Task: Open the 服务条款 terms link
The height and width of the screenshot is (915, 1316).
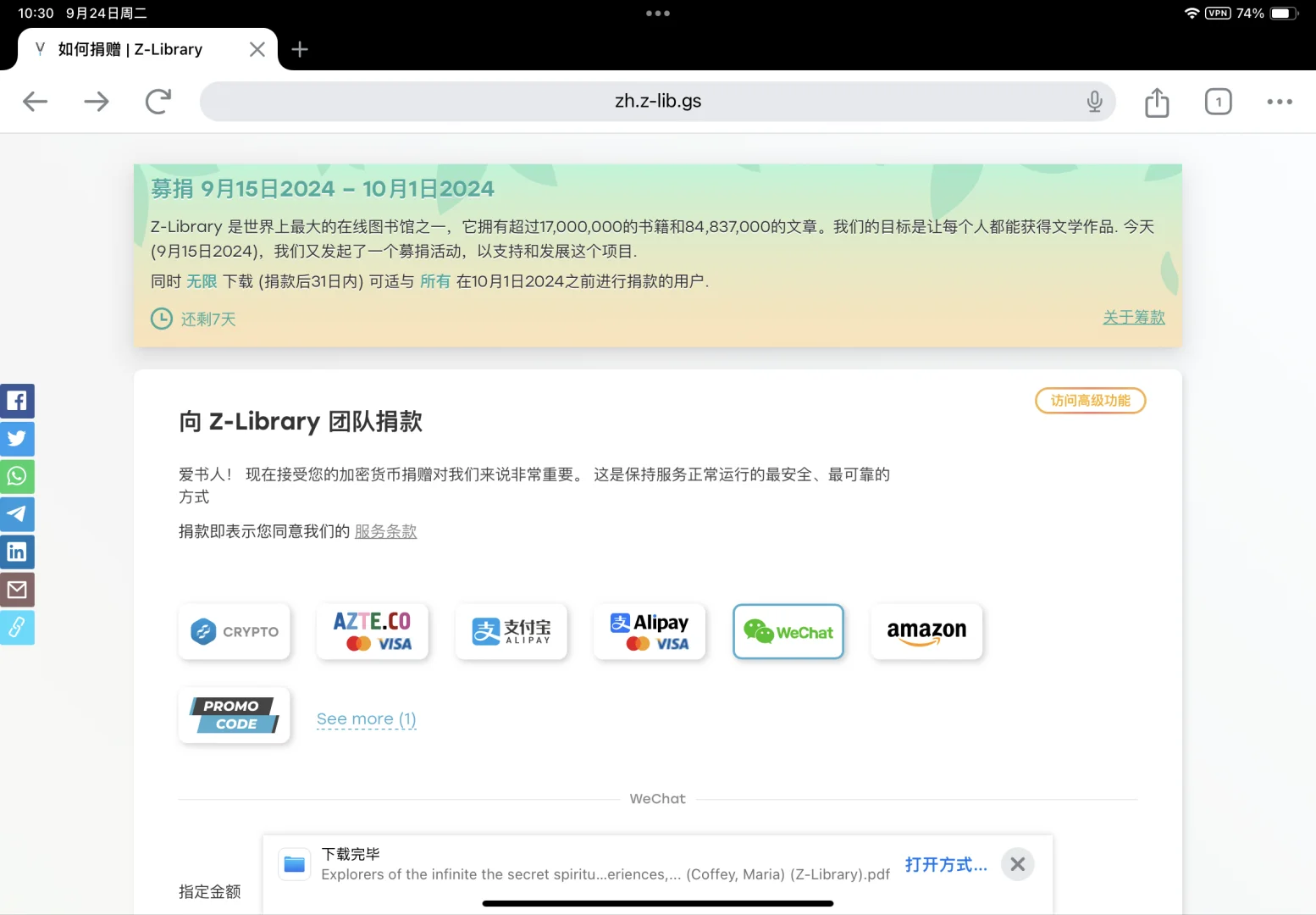Action: tap(385, 531)
